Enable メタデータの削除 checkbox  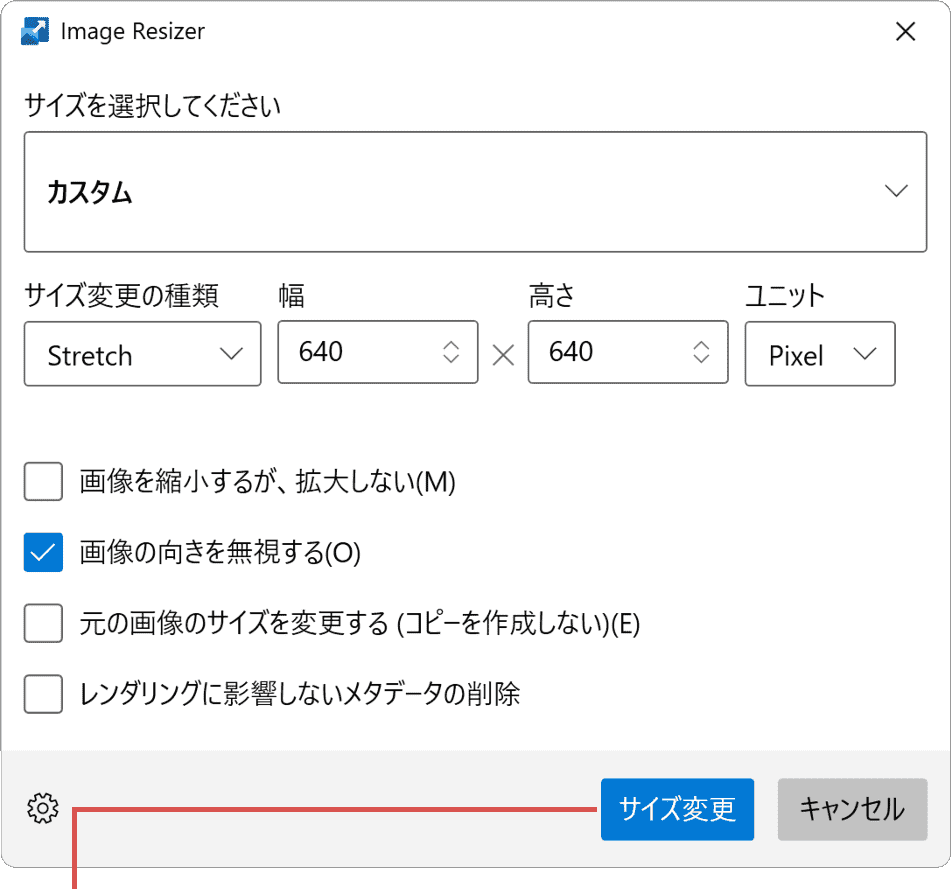(43, 693)
